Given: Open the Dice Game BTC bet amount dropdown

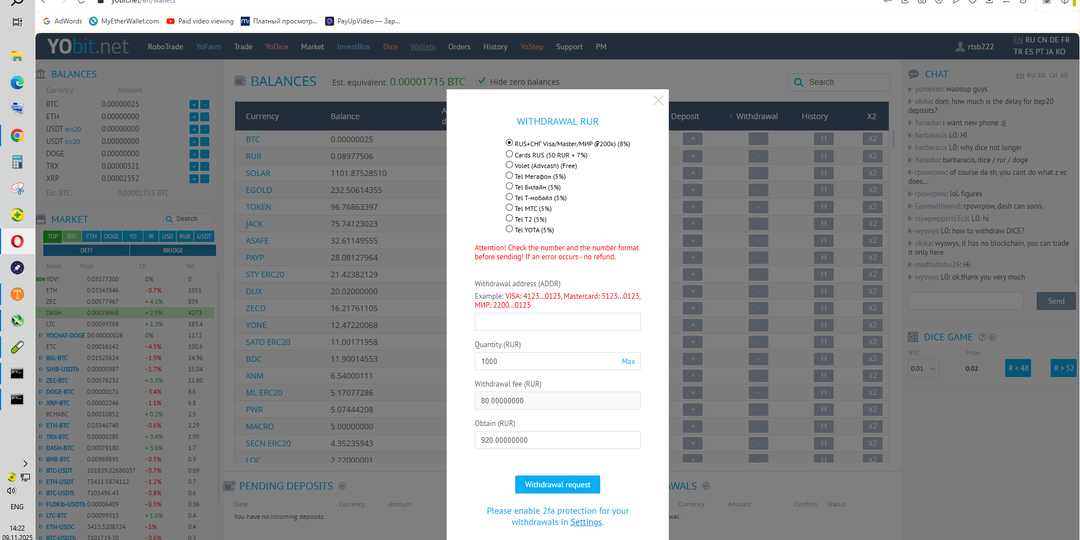Looking at the screenshot, I should [x=924, y=368].
